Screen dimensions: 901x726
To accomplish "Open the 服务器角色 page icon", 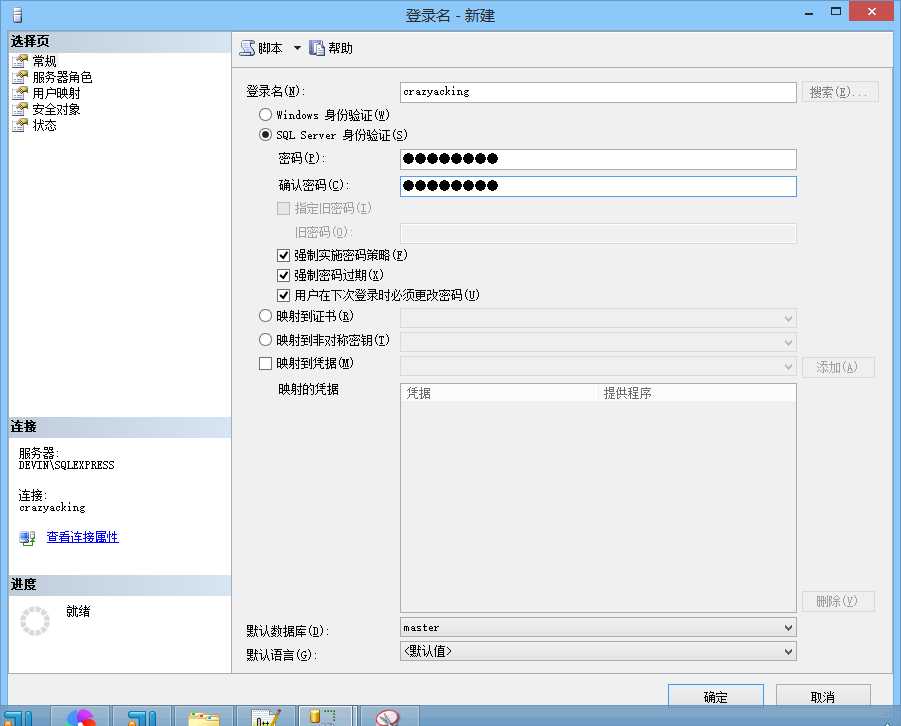I will [20, 77].
